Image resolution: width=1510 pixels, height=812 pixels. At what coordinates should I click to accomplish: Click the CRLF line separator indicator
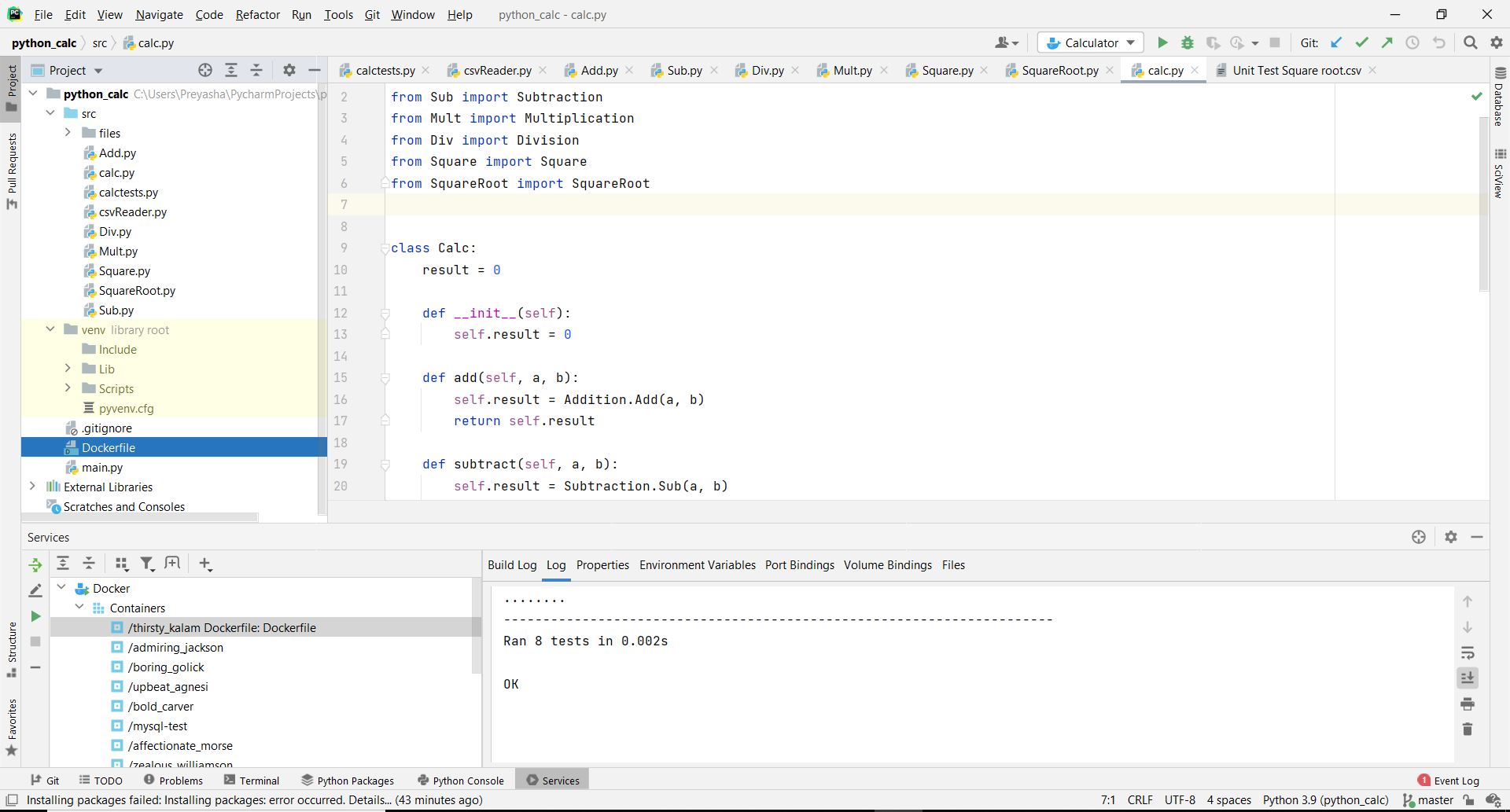click(1140, 800)
